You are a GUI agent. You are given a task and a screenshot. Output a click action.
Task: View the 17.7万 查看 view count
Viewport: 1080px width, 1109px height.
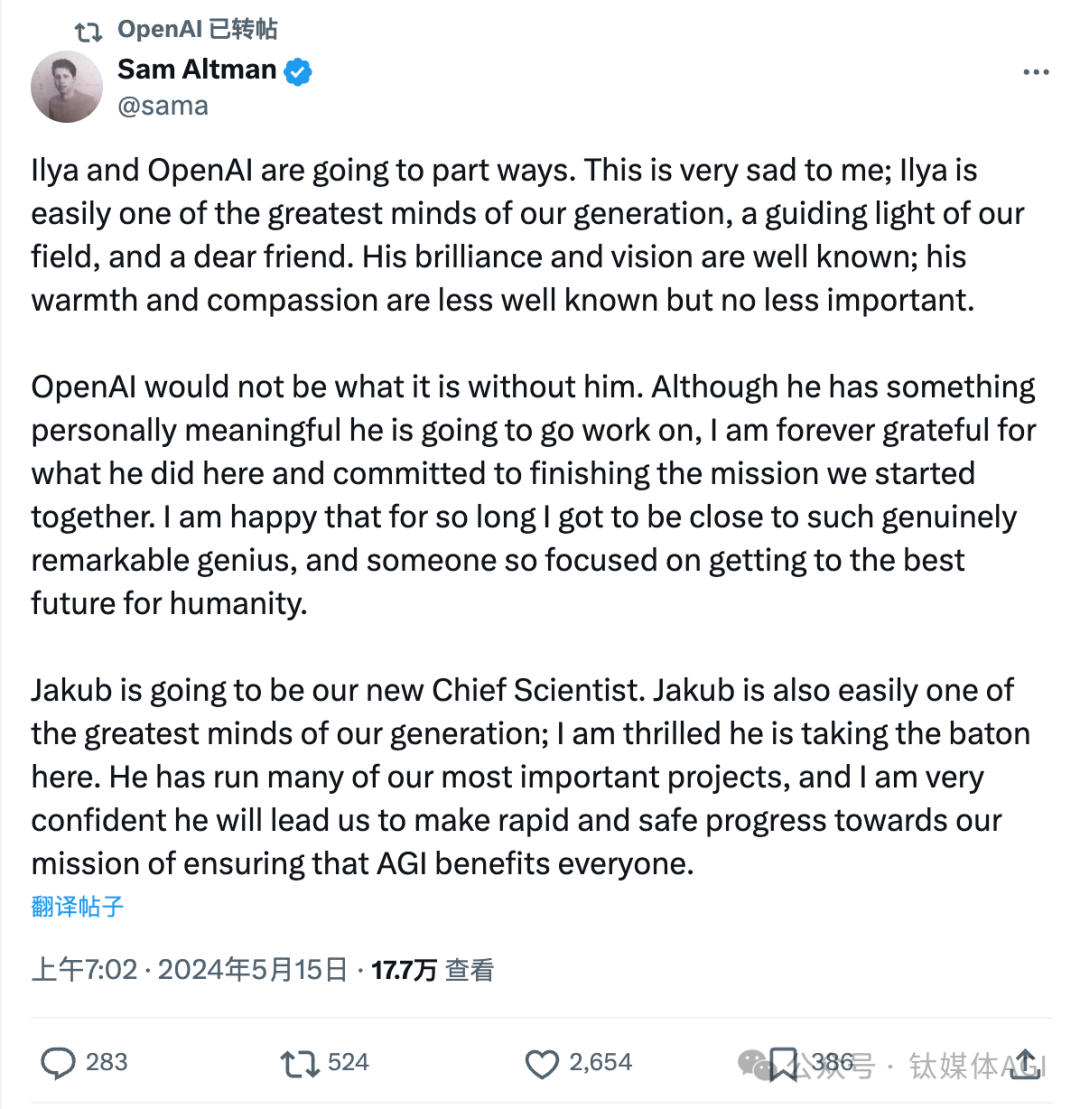(432, 969)
